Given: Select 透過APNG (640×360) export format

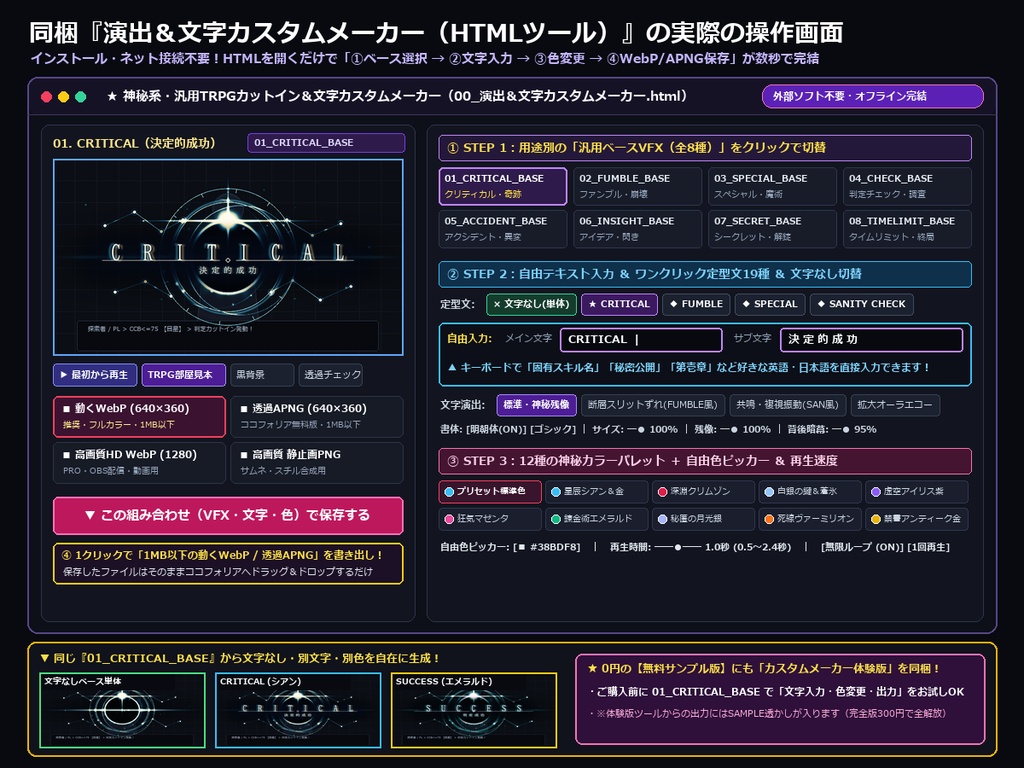Looking at the screenshot, I should [x=317, y=416].
